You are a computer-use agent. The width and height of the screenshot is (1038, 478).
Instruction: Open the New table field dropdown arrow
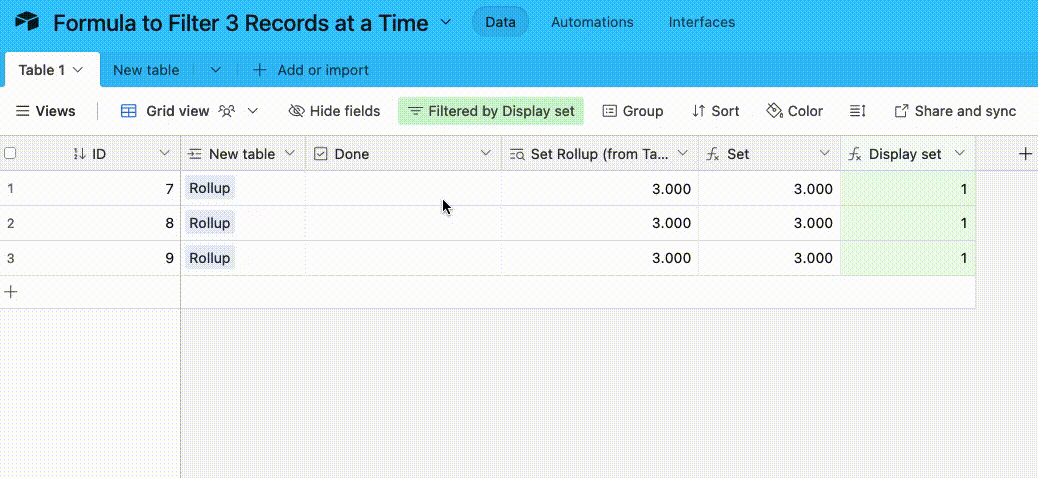(289, 154)
